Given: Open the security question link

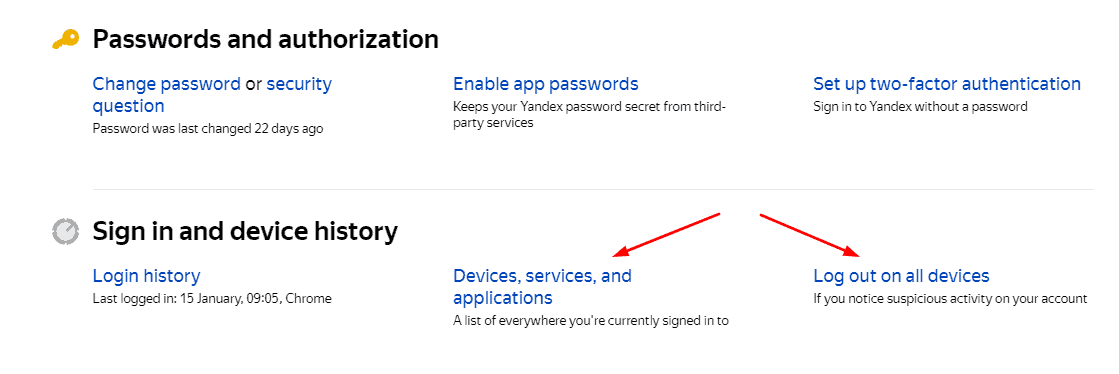Looking at the screenshot, I should click(x=213, y=95).
